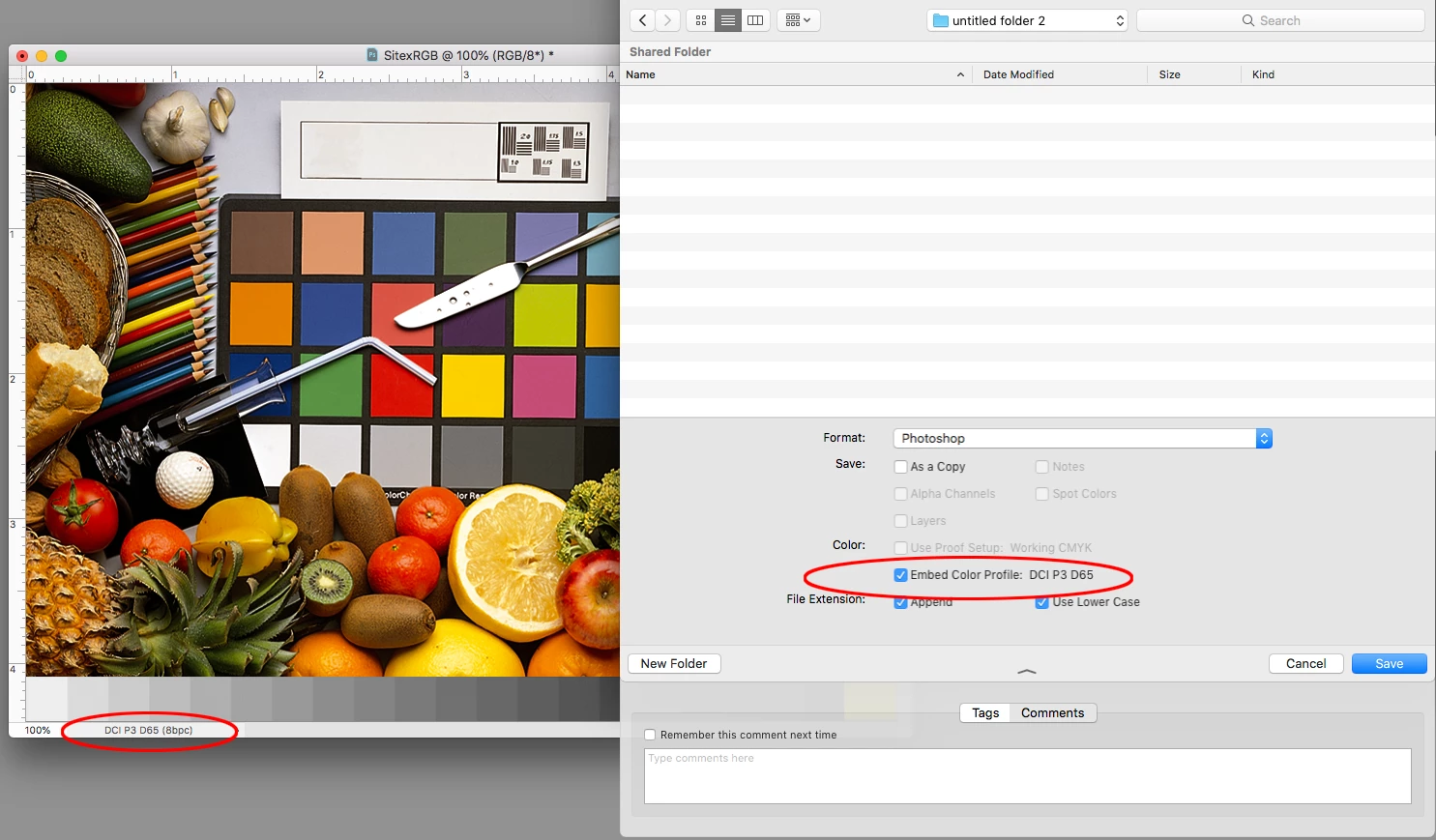This screenshot has width=1436, height=840.
Task: Click the New Folder button
Action: tap(674, 664)
